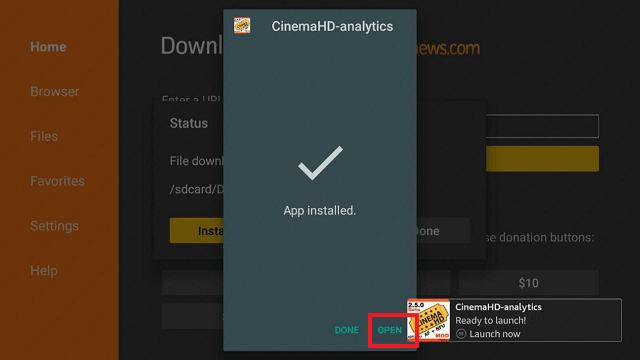640x360 pixels.
Task: Click the CinemaHD notification thumbnail
Action: [x=429, y=320]
